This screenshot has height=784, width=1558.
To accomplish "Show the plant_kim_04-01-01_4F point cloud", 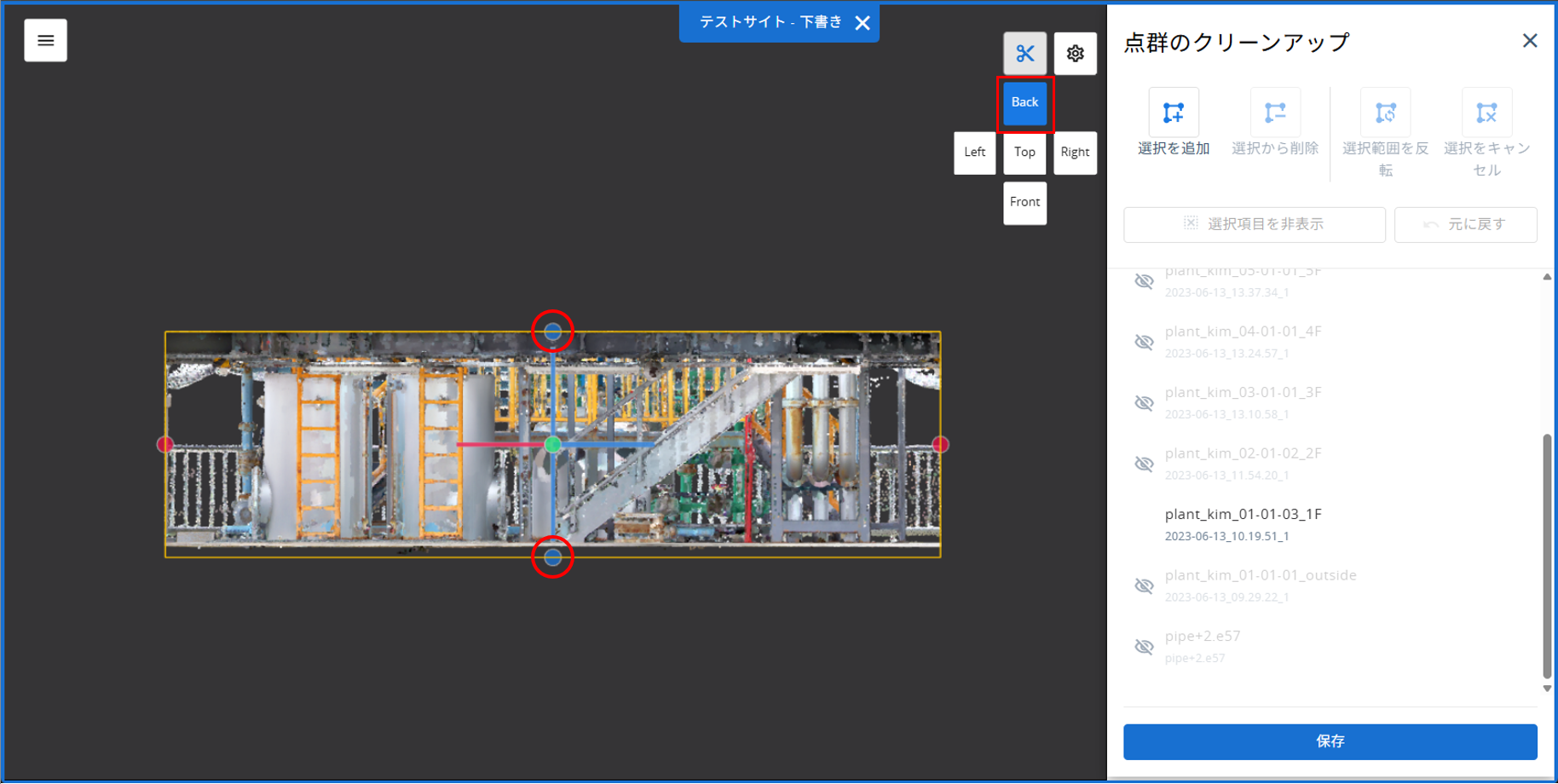I will point(1144,342).
